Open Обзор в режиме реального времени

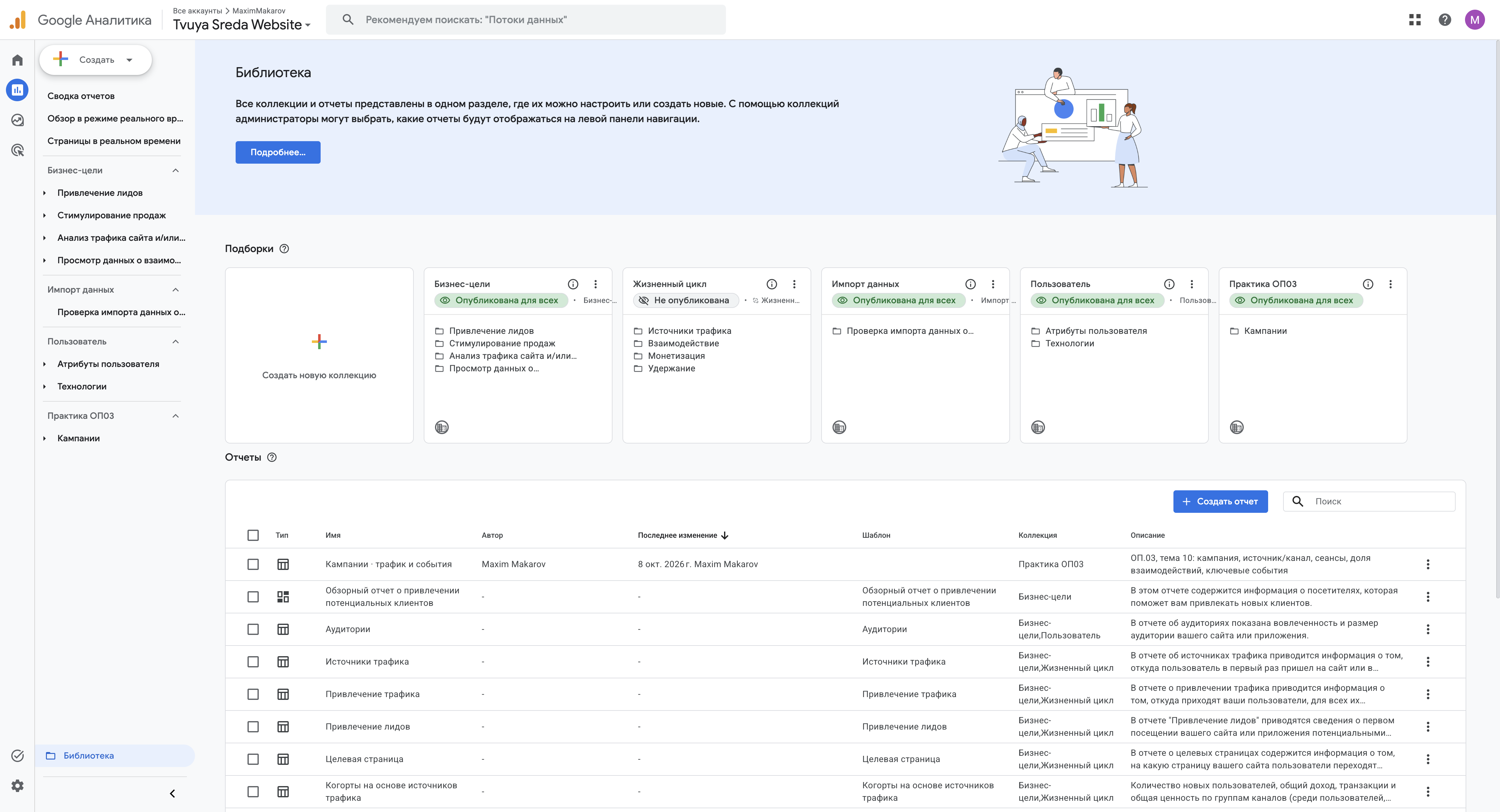pyautogui.click(x=115, y=118)
